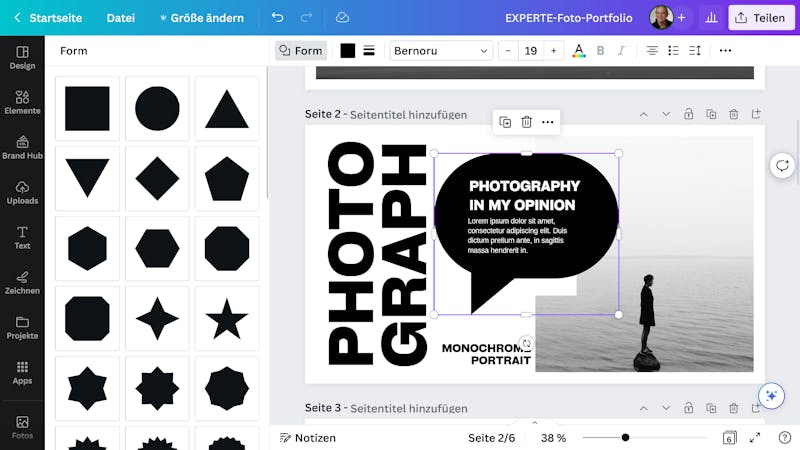This screenshot has width=800, height=450.
Task: Insert the five-pointed star shape
Action: [227, 318]
